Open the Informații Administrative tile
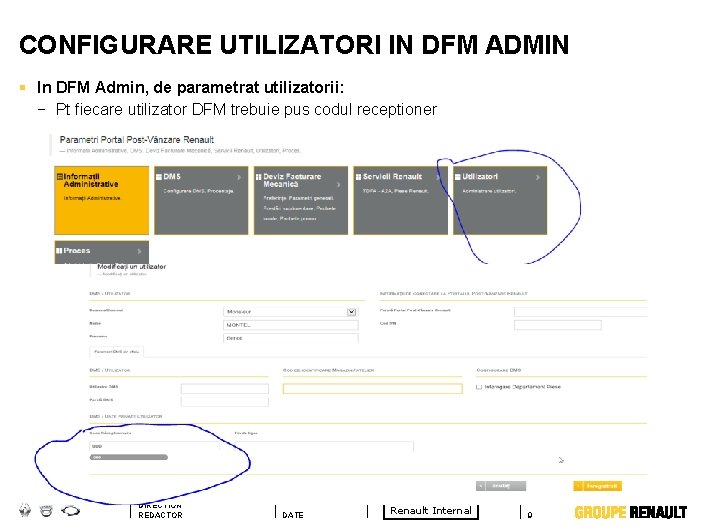 click(101, 200)
